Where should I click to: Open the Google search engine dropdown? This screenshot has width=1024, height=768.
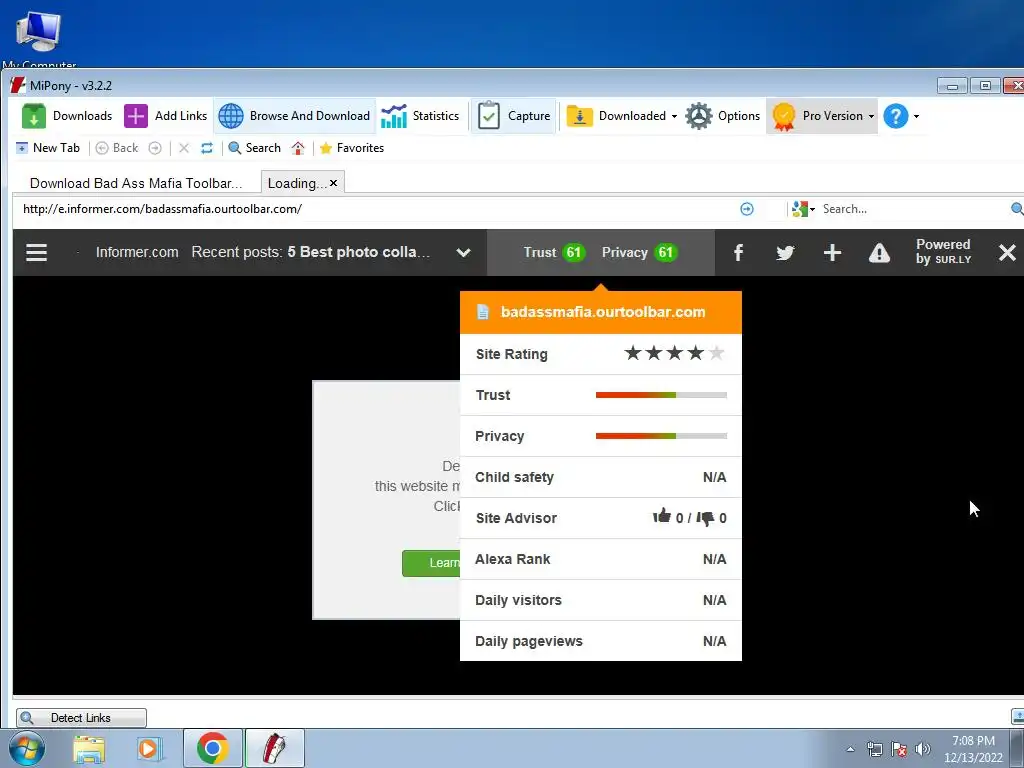(x=803, y=209)
